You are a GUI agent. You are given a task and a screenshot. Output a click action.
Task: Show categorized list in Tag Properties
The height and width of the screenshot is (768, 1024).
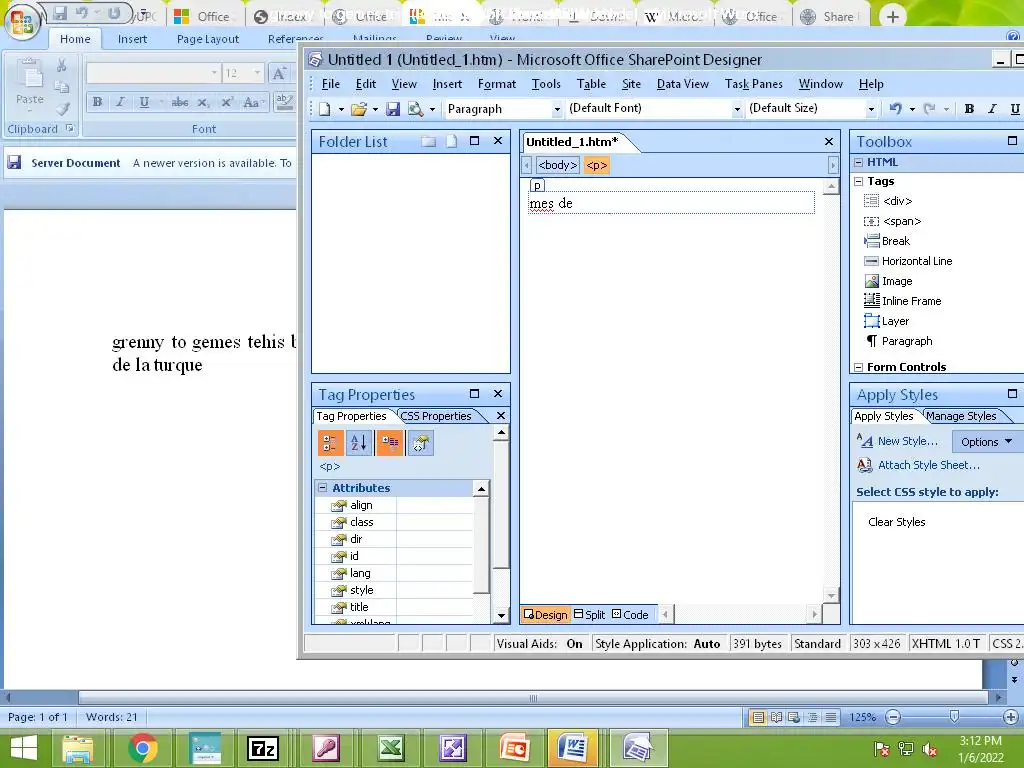pos(330,443)
